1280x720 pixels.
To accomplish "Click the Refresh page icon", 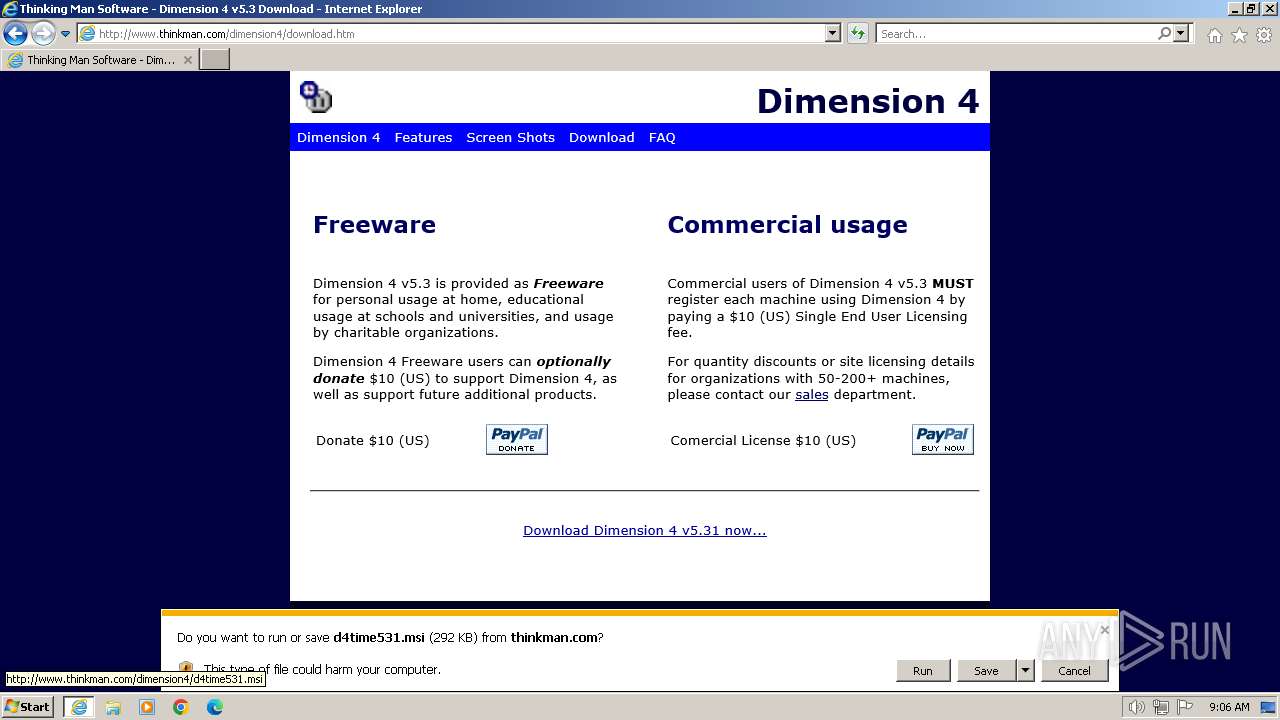I will pos(858,33).
